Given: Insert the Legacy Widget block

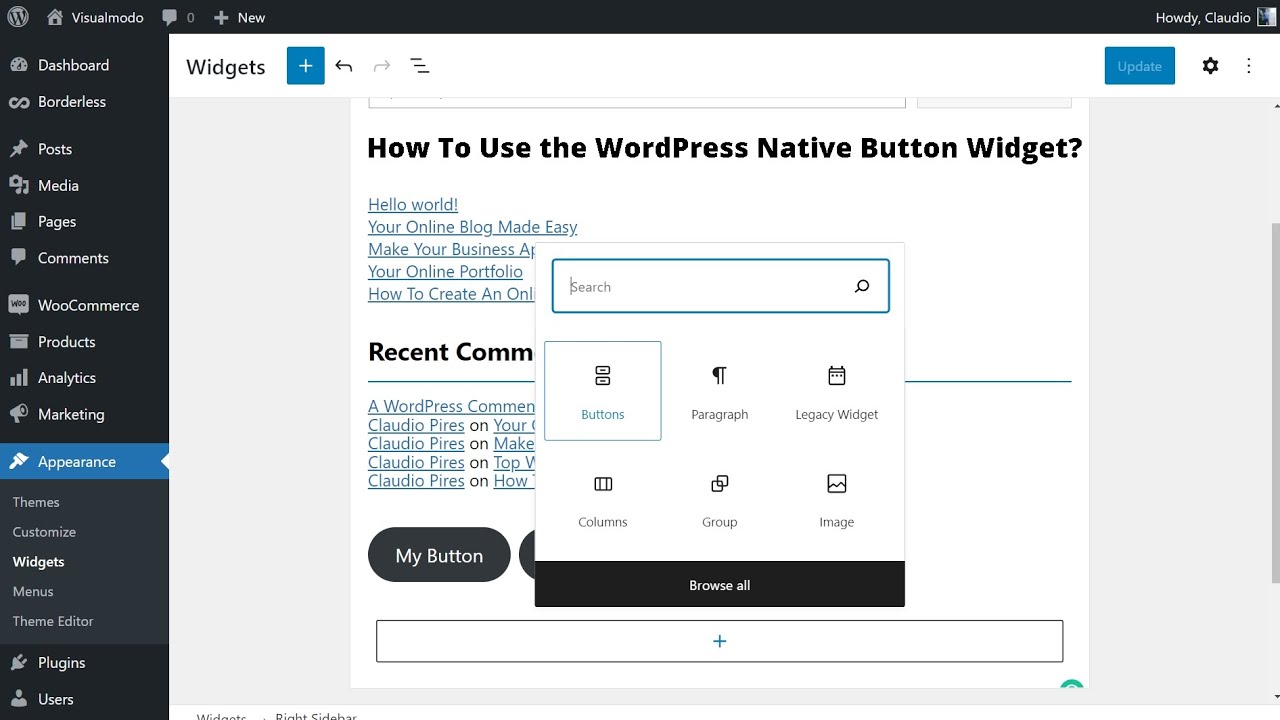Looking at the screenshot, I should [837, 391].
